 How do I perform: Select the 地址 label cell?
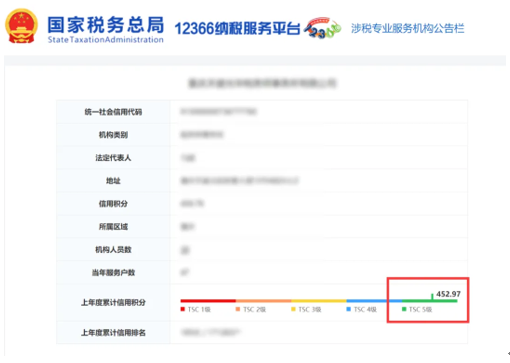(x=113, y=181)
